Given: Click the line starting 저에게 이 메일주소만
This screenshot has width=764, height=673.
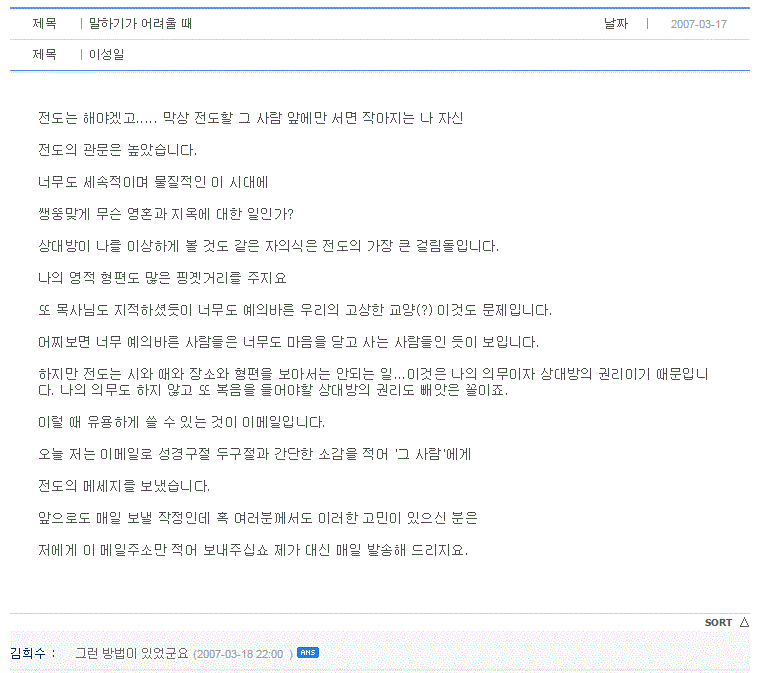Looking at the screenshot, I should (x=253, y=550).
